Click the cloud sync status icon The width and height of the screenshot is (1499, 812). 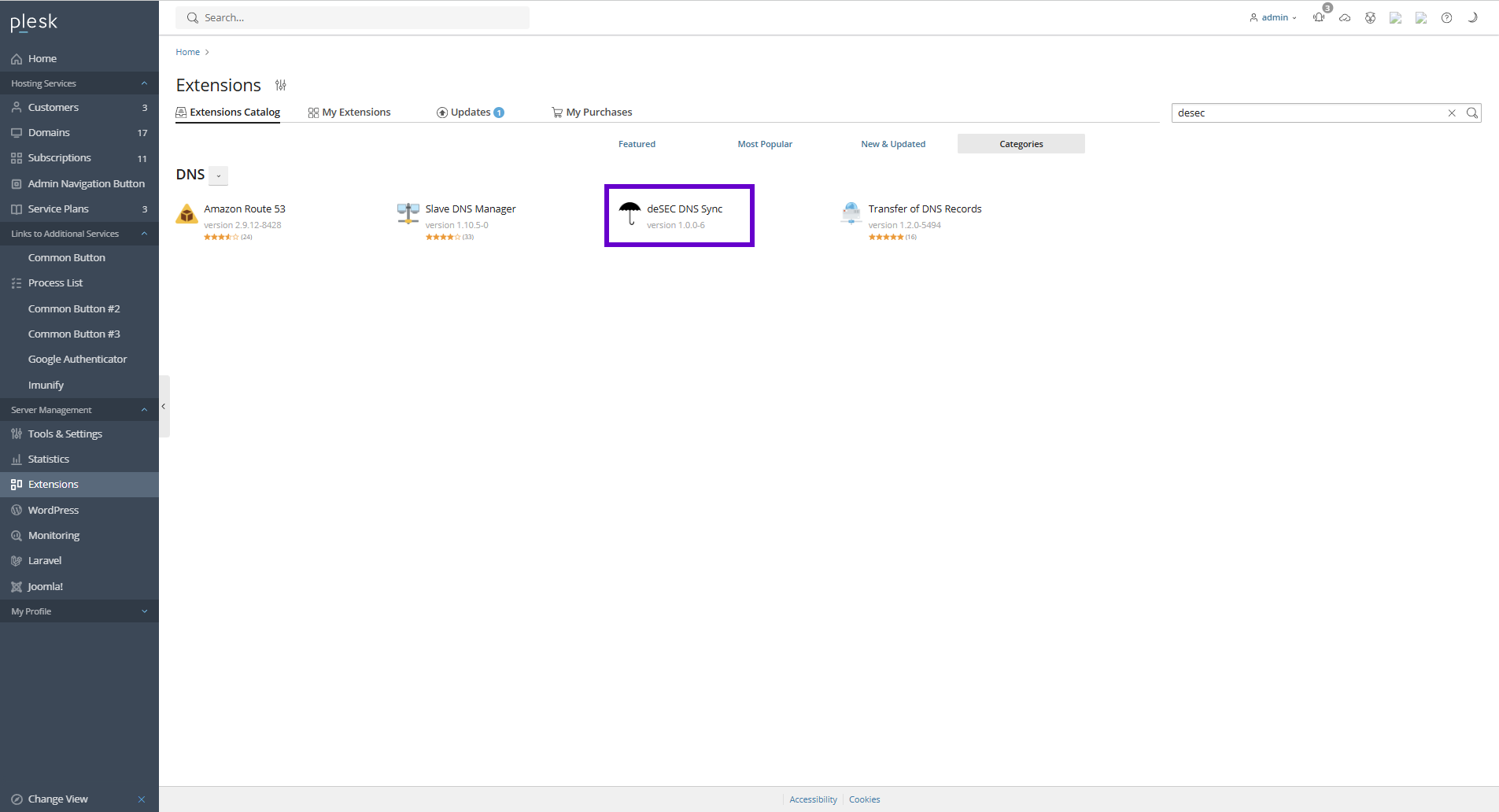click(1345, 17)
